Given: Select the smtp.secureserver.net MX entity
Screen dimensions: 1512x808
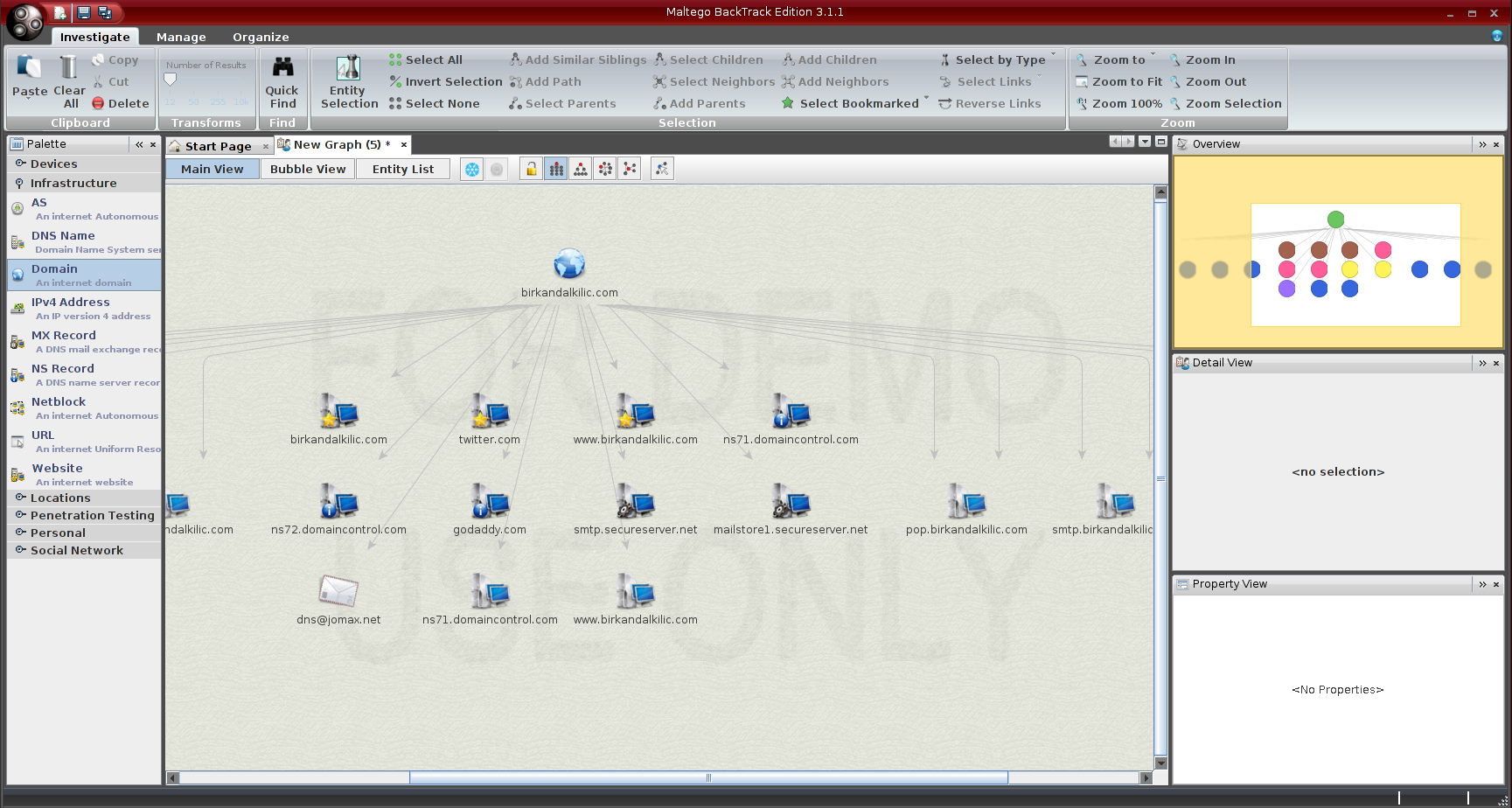Looking at the screenshot, I should pos(636,501).
